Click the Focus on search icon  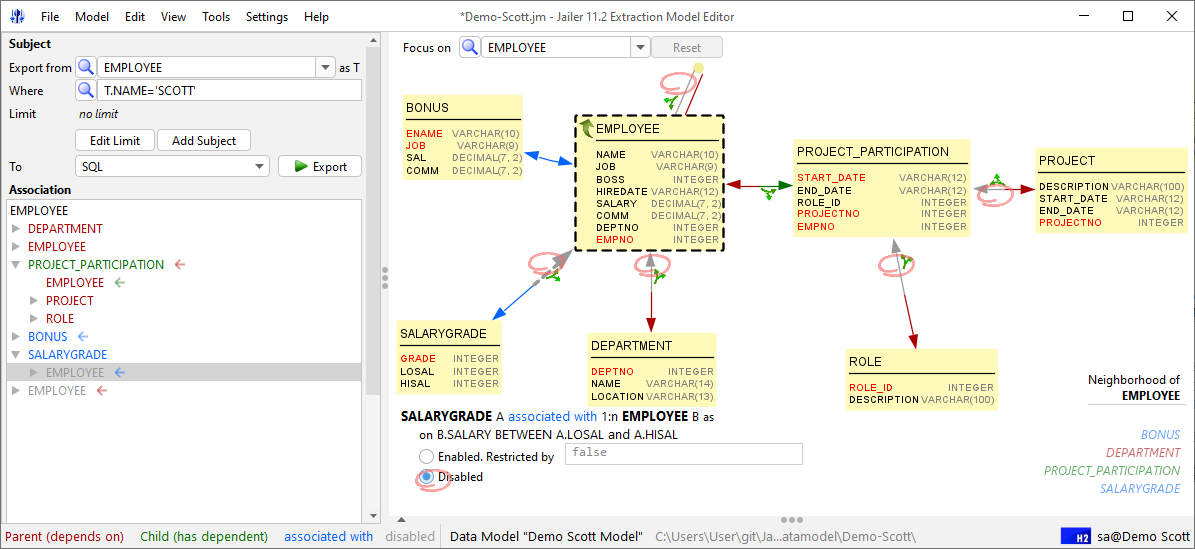(x=470, y=47)
